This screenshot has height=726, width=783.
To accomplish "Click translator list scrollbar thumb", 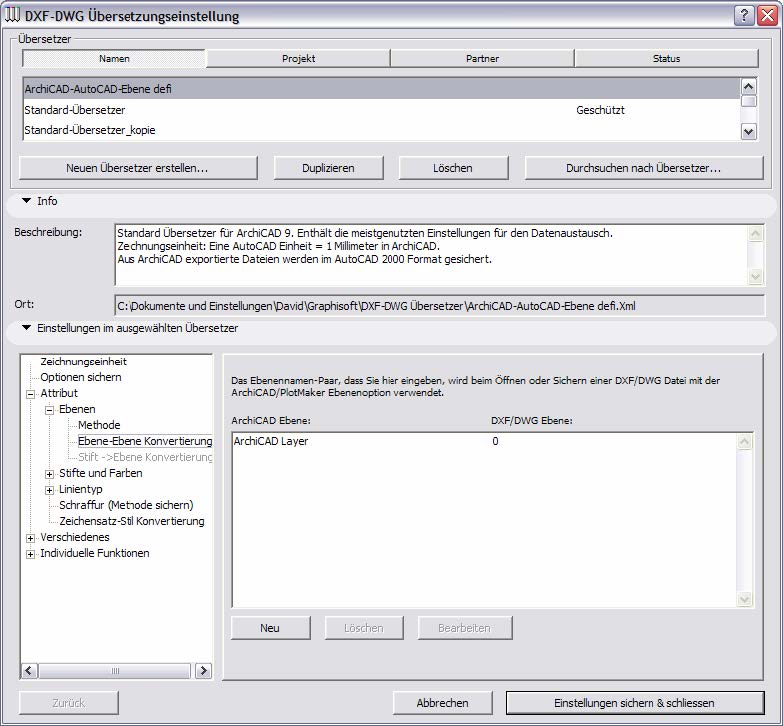I will (749, 101).
